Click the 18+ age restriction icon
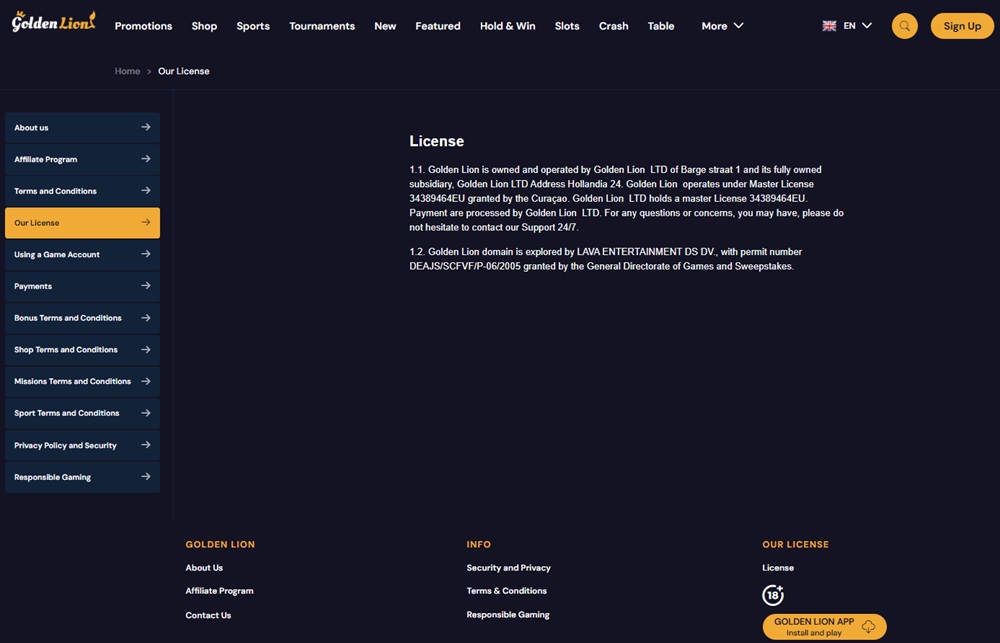 pyautogui.click(x=773, y=595)
